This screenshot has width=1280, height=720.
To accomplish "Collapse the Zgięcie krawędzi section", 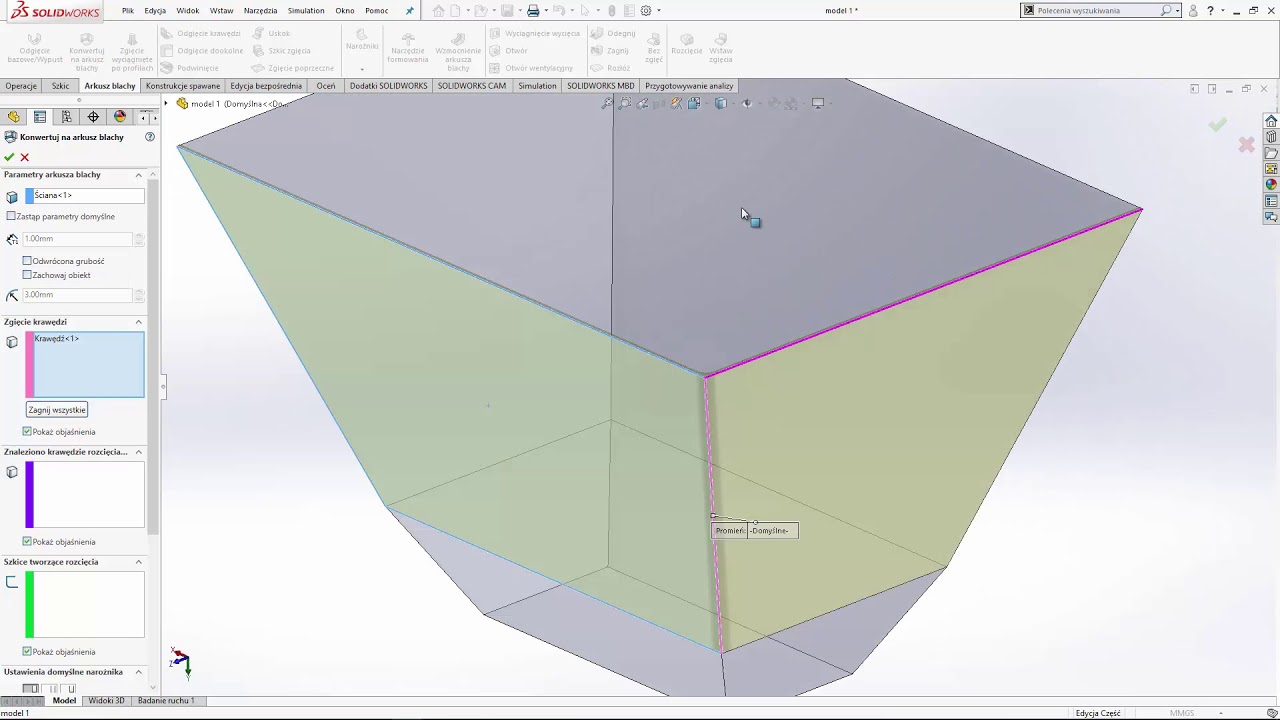I will click(x=139, y=322).
